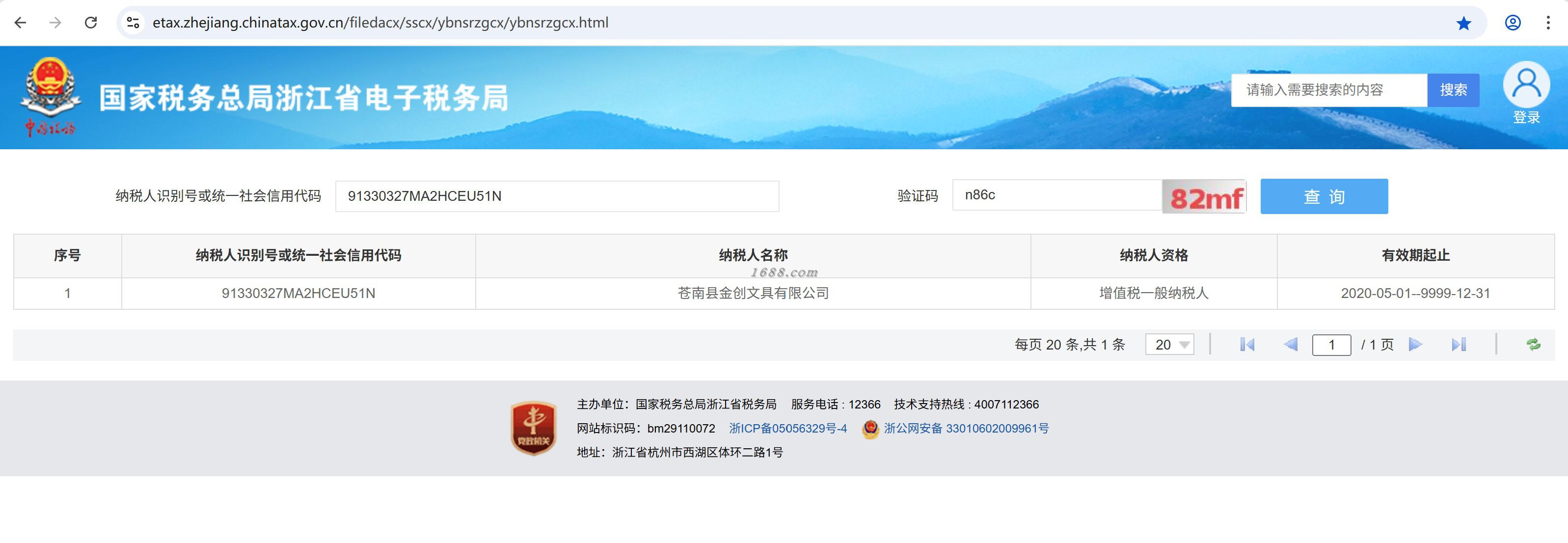This screenshot has height=543, width=1568.
Task: Bookmark this page with the star icon
Action: [1463, 23]
